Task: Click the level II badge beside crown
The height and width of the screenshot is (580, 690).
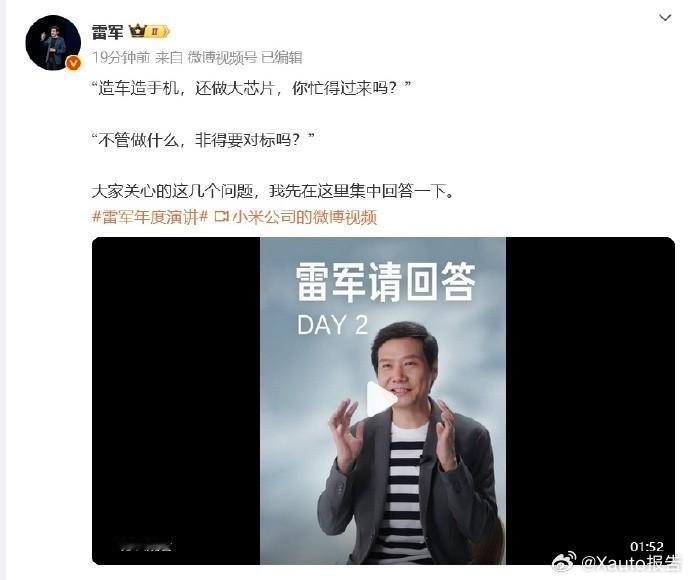Action: click(x=158, y=32)
